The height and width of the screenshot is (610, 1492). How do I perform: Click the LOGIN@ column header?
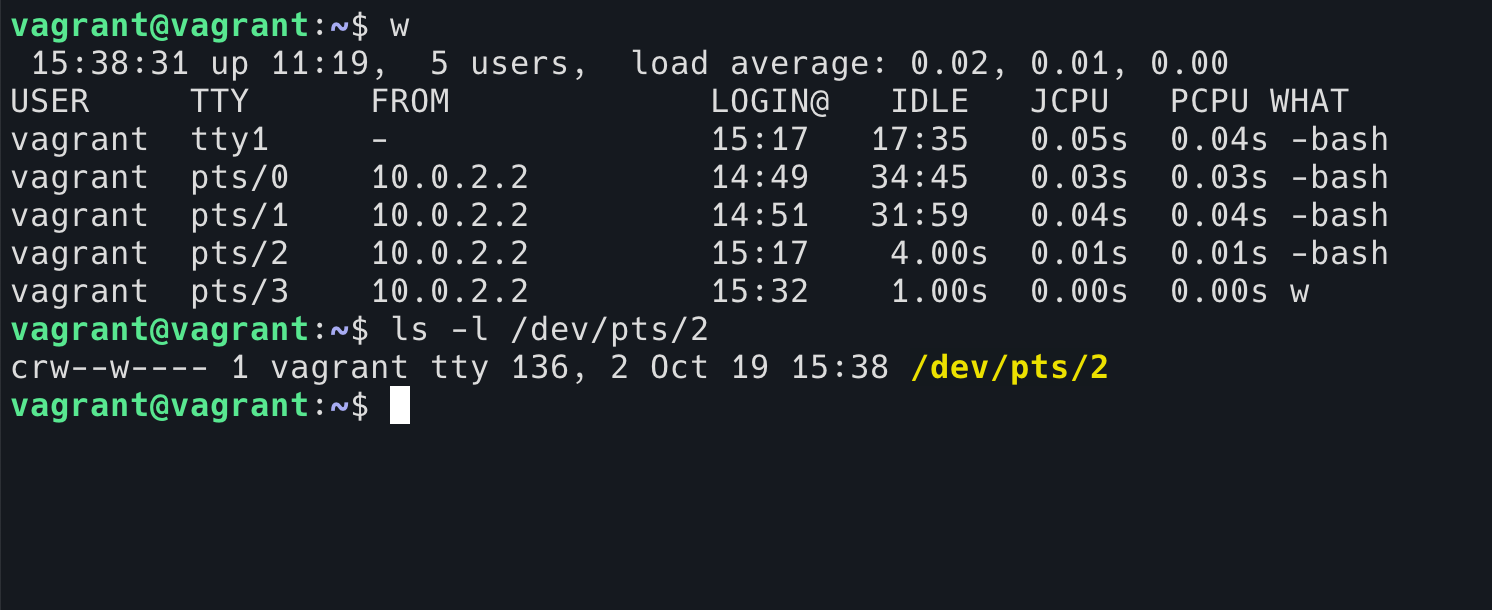pyautogui.click(x=771, y=101)
